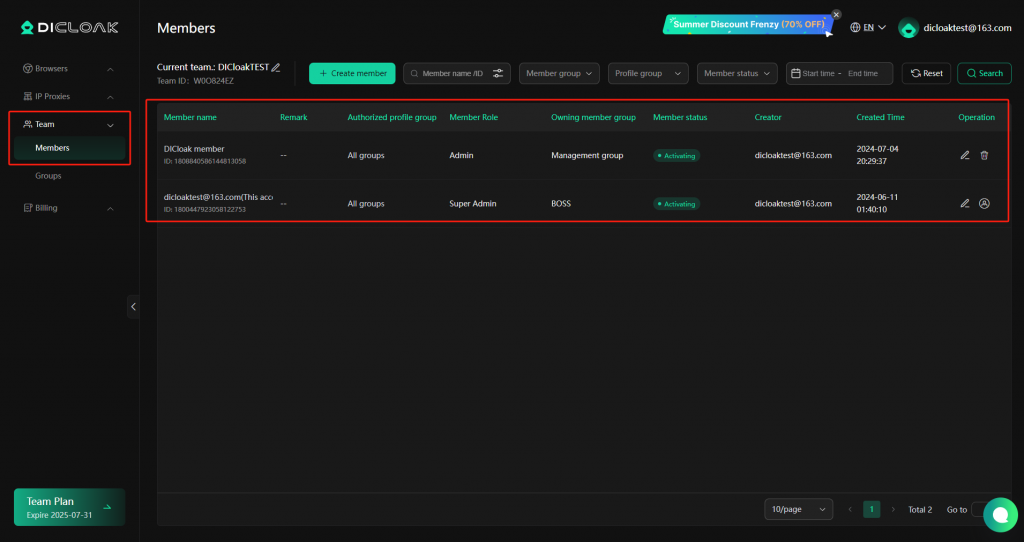Viewport: 1024px width, 542px height.
Task: Change the 10/page page size selector
Action: 797,509
